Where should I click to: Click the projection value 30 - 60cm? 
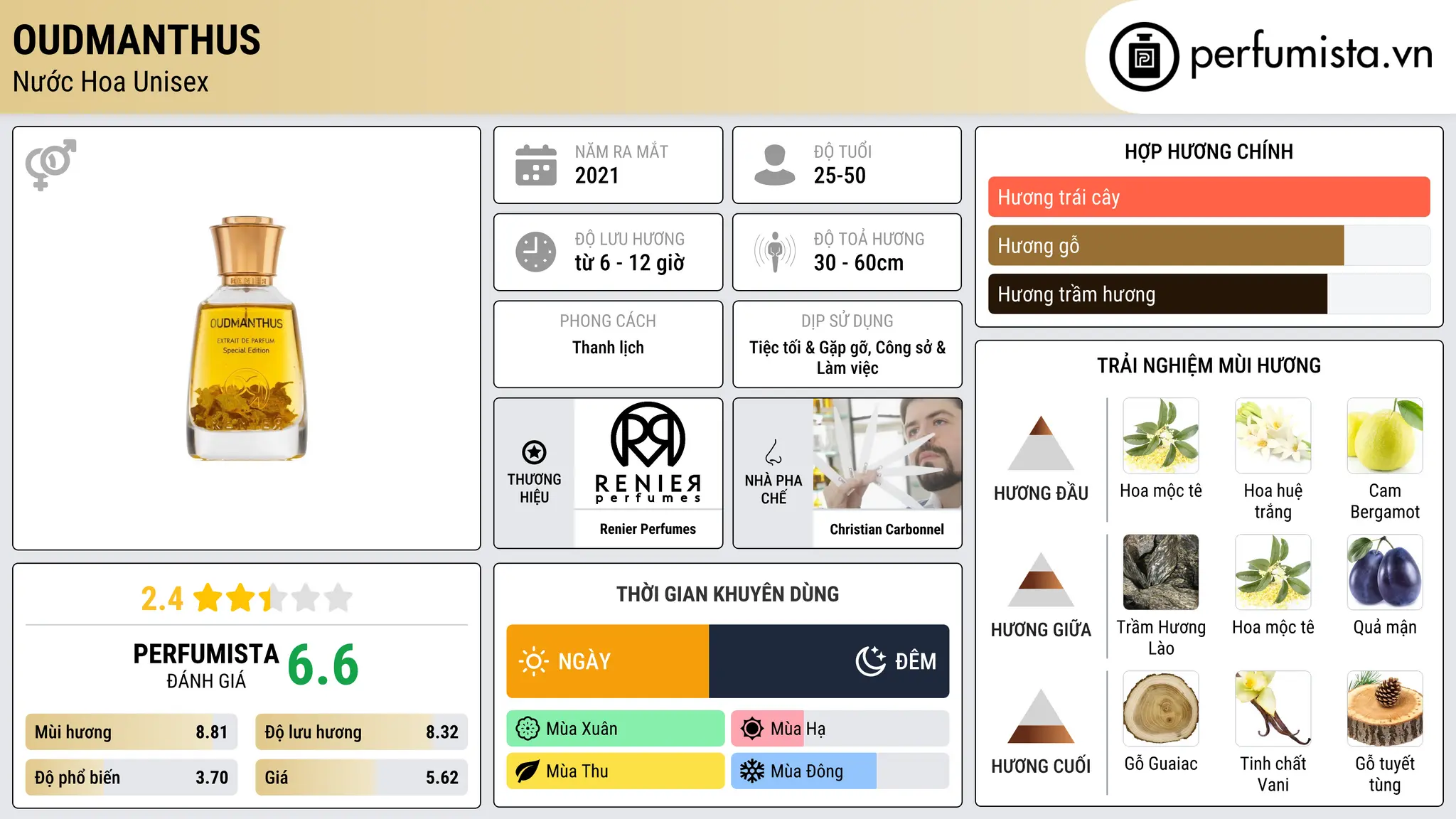(859, 263)
